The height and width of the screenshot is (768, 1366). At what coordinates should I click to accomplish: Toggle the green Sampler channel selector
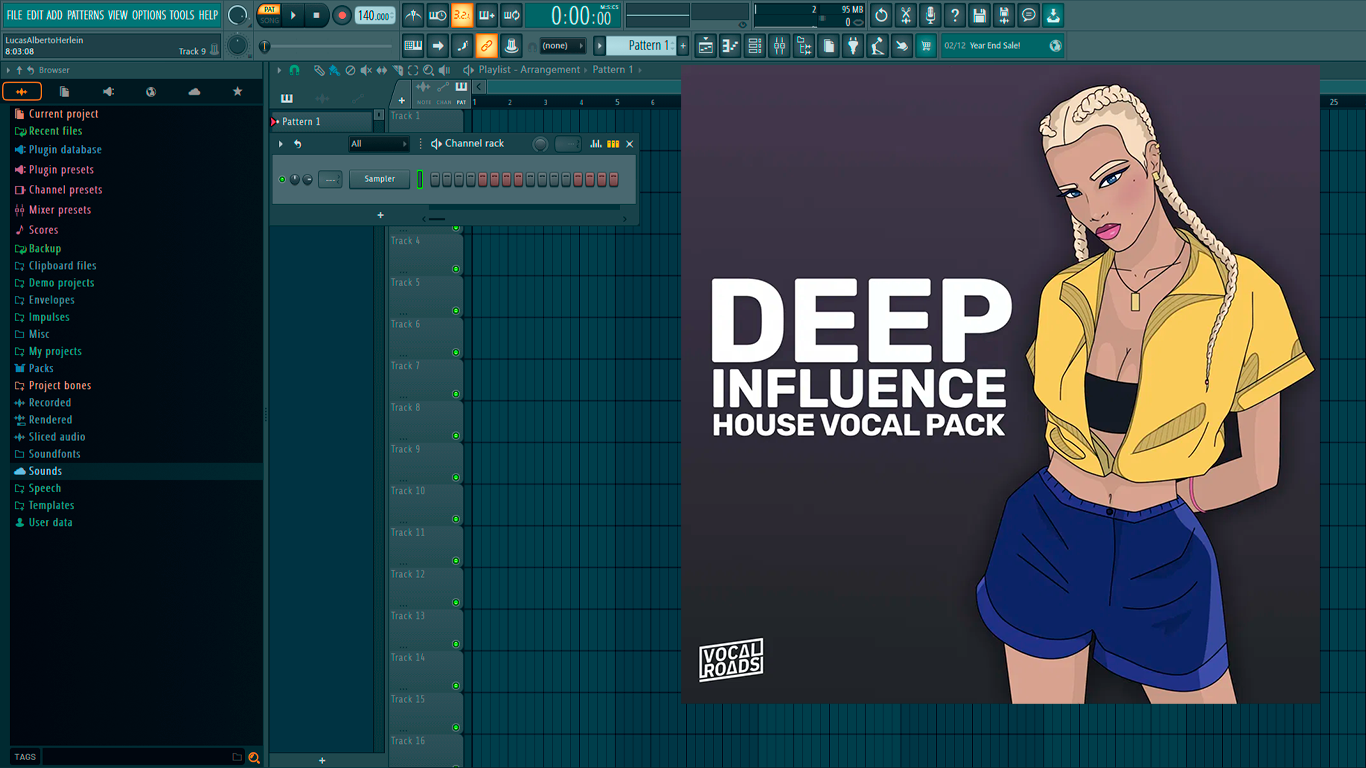point(420,179)
